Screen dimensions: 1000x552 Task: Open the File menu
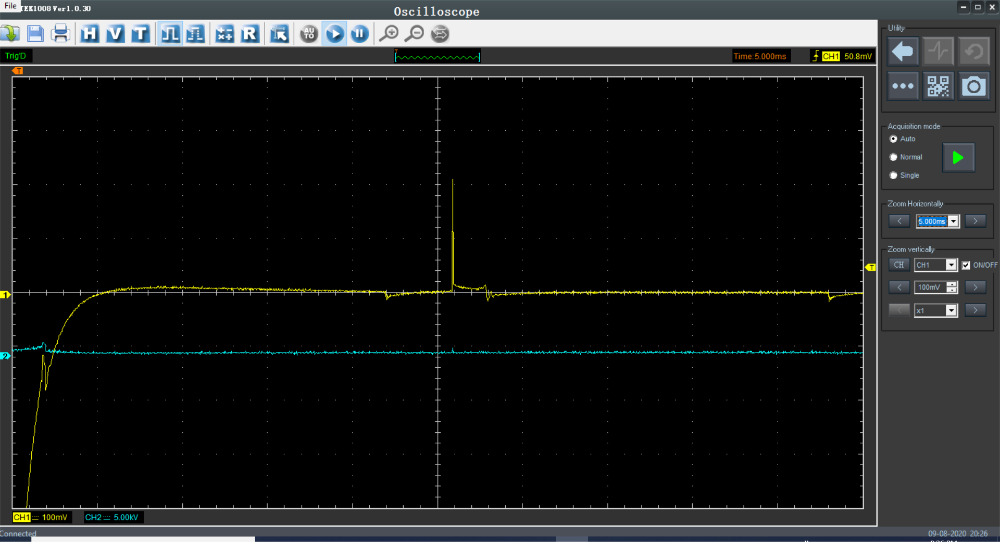point(10,6)
